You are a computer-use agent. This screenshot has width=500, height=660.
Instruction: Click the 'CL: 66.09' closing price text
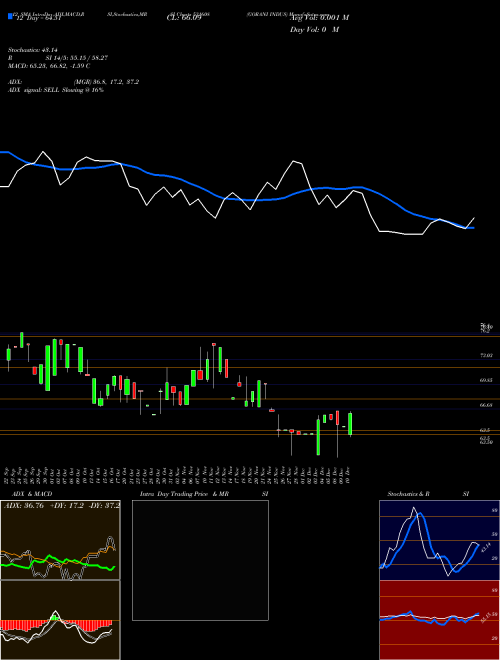coord(184,18)
